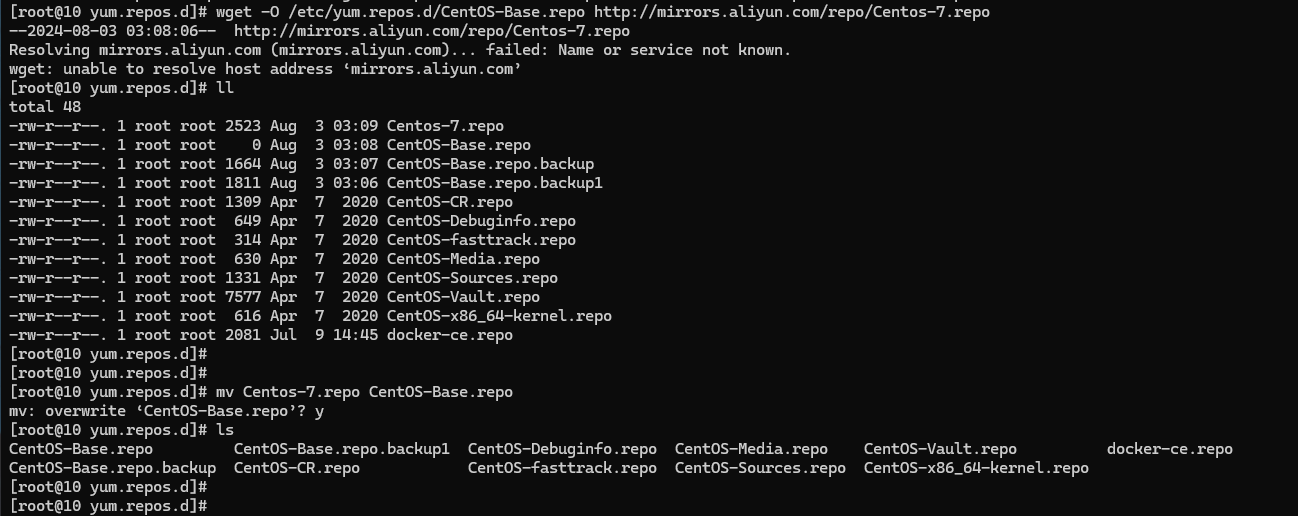Click the 'total 48' line
Screen dimensions: 1298x516
coord(45,107)
